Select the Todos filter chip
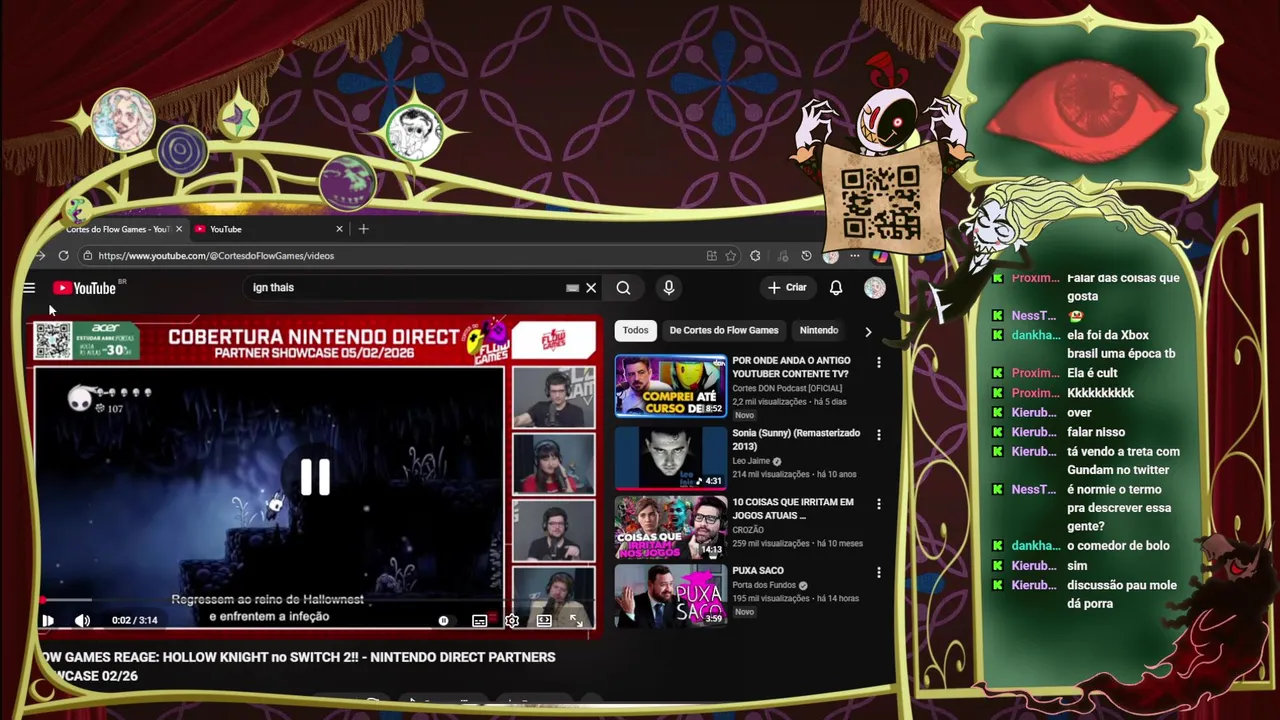Screen dimensions: 1280x720 click(x=635, y=330)
